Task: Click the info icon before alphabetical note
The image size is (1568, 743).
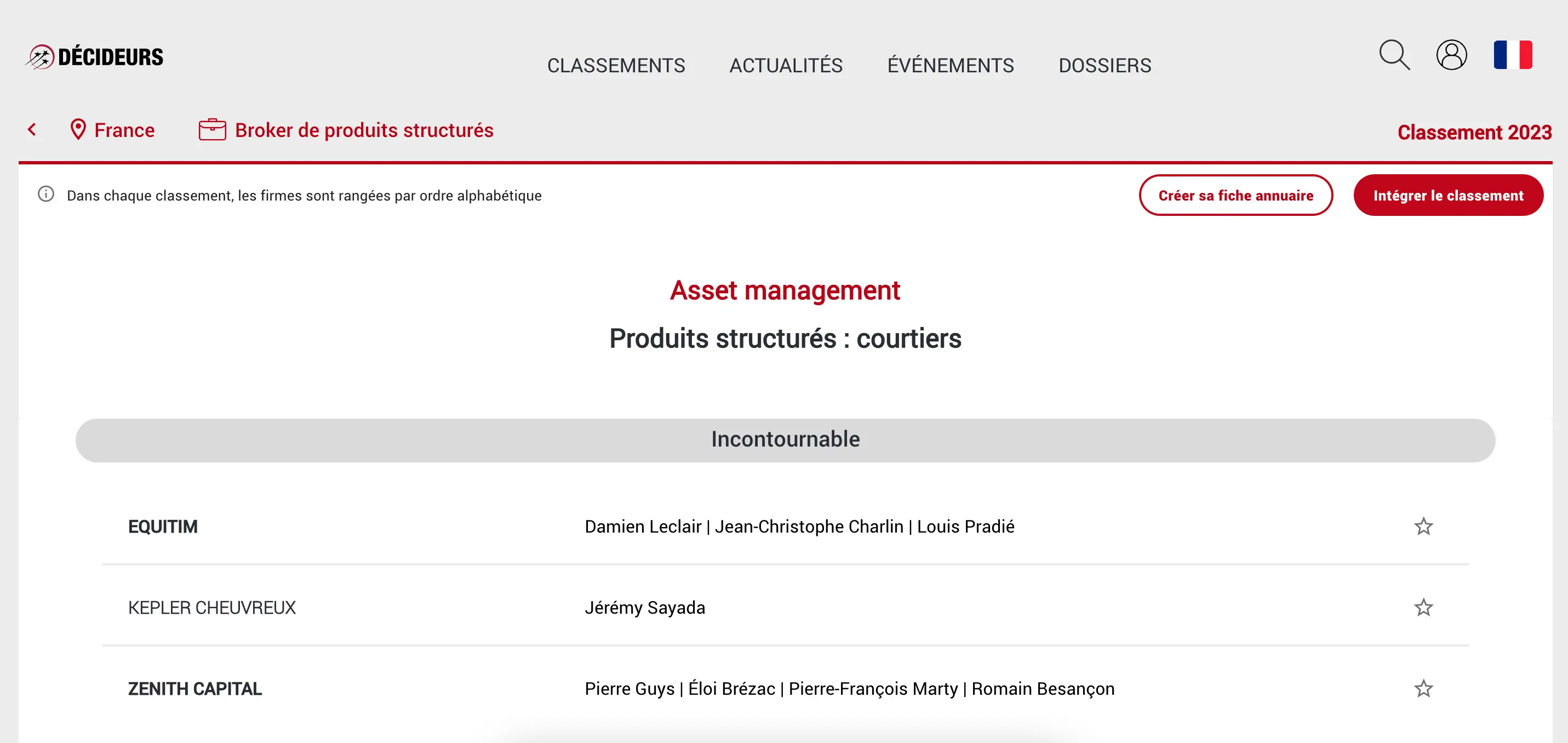Action: click(46, 195)
